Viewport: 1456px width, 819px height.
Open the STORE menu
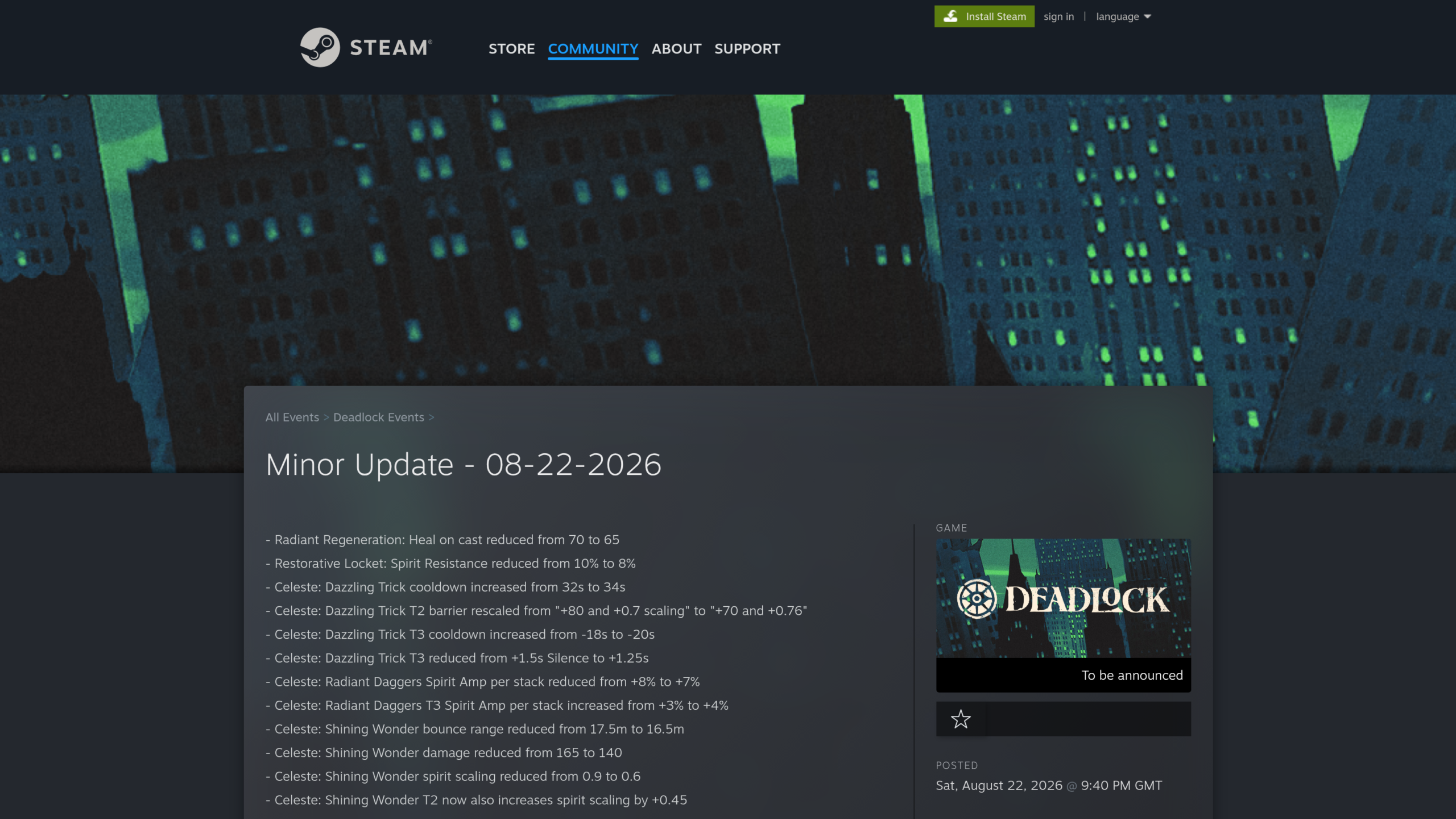tap(511, 49)
